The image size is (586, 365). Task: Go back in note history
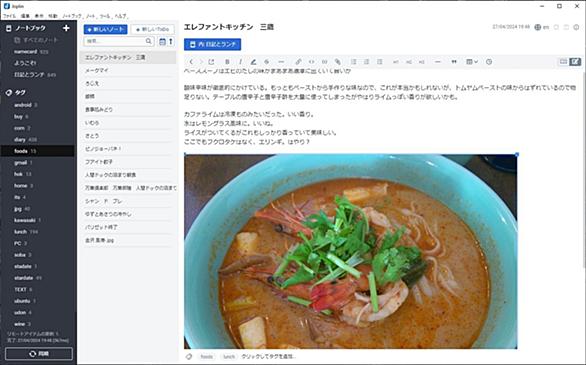click(191, 62)
